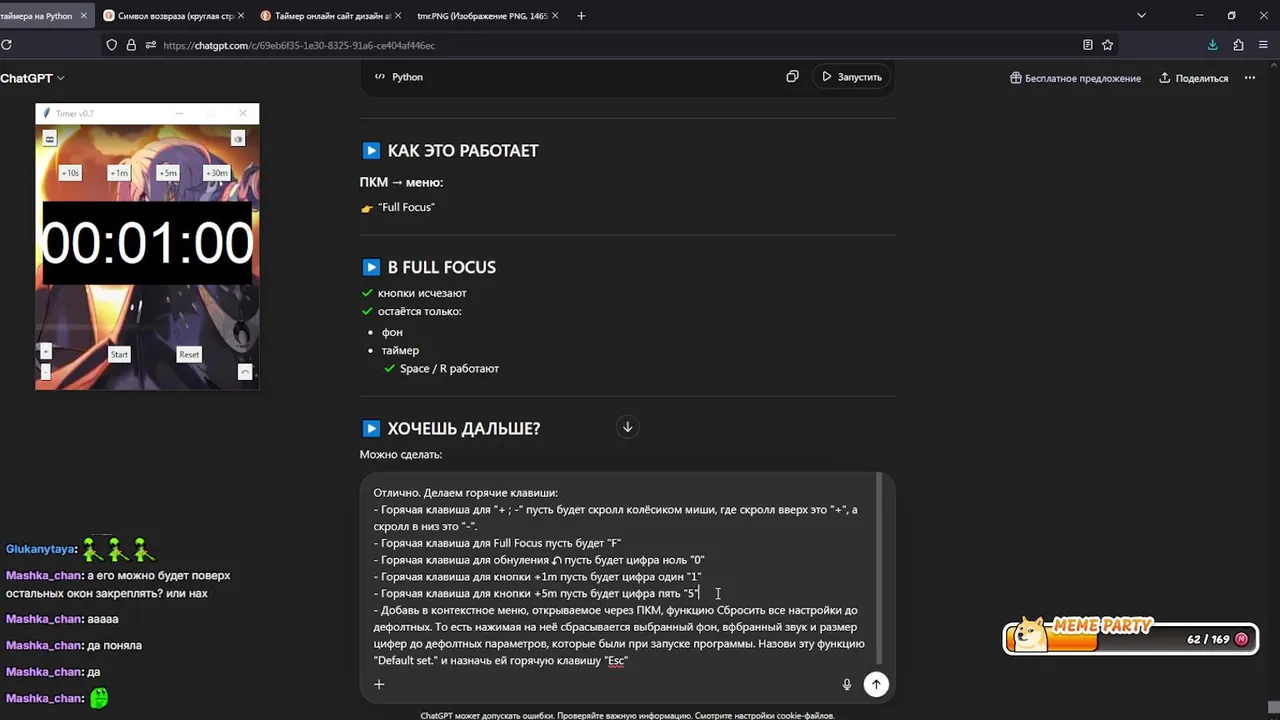Add five minutes with the +5m button
The height and width of the screenshot is (720, 1280).
click(x=168, y=173)
